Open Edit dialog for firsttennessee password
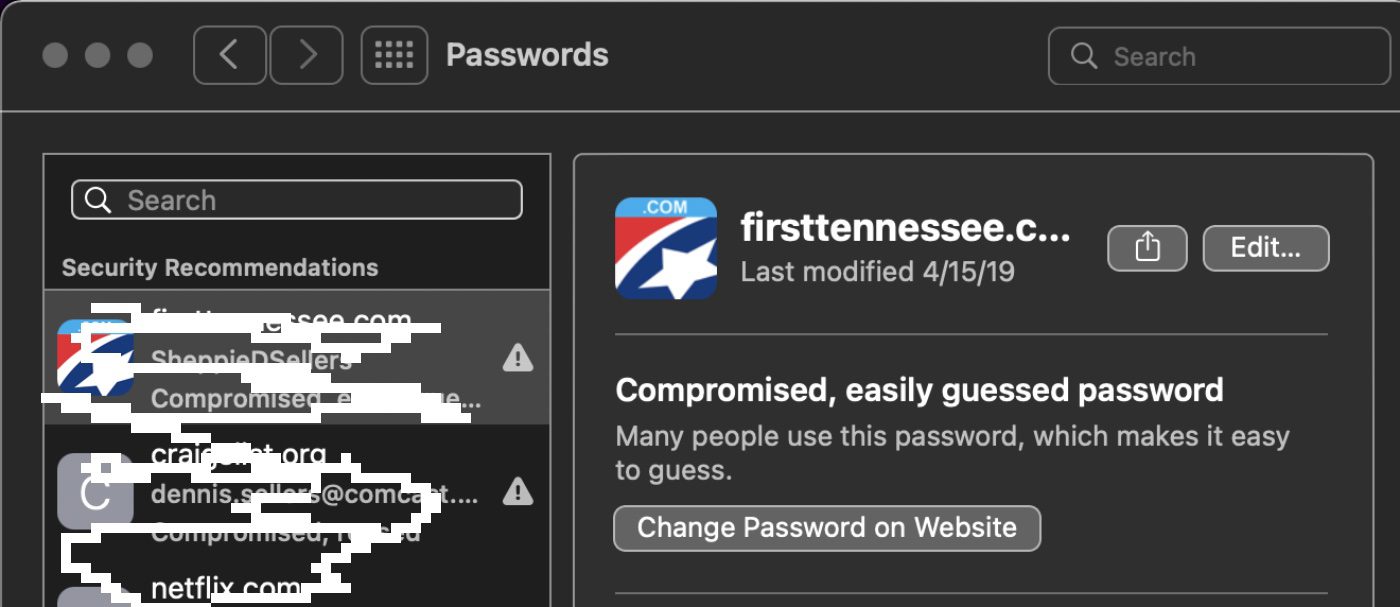This screenshot has width=1400, height=607. pyautogui.click(x=1265, y=248)
